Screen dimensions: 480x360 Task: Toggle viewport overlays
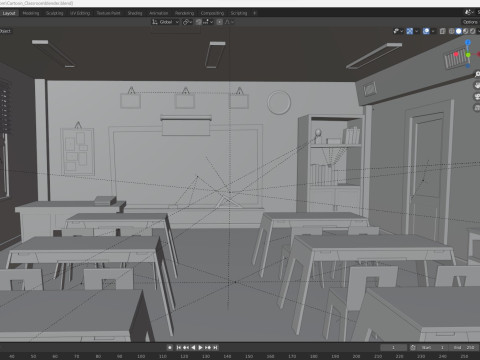coord(426,31)
